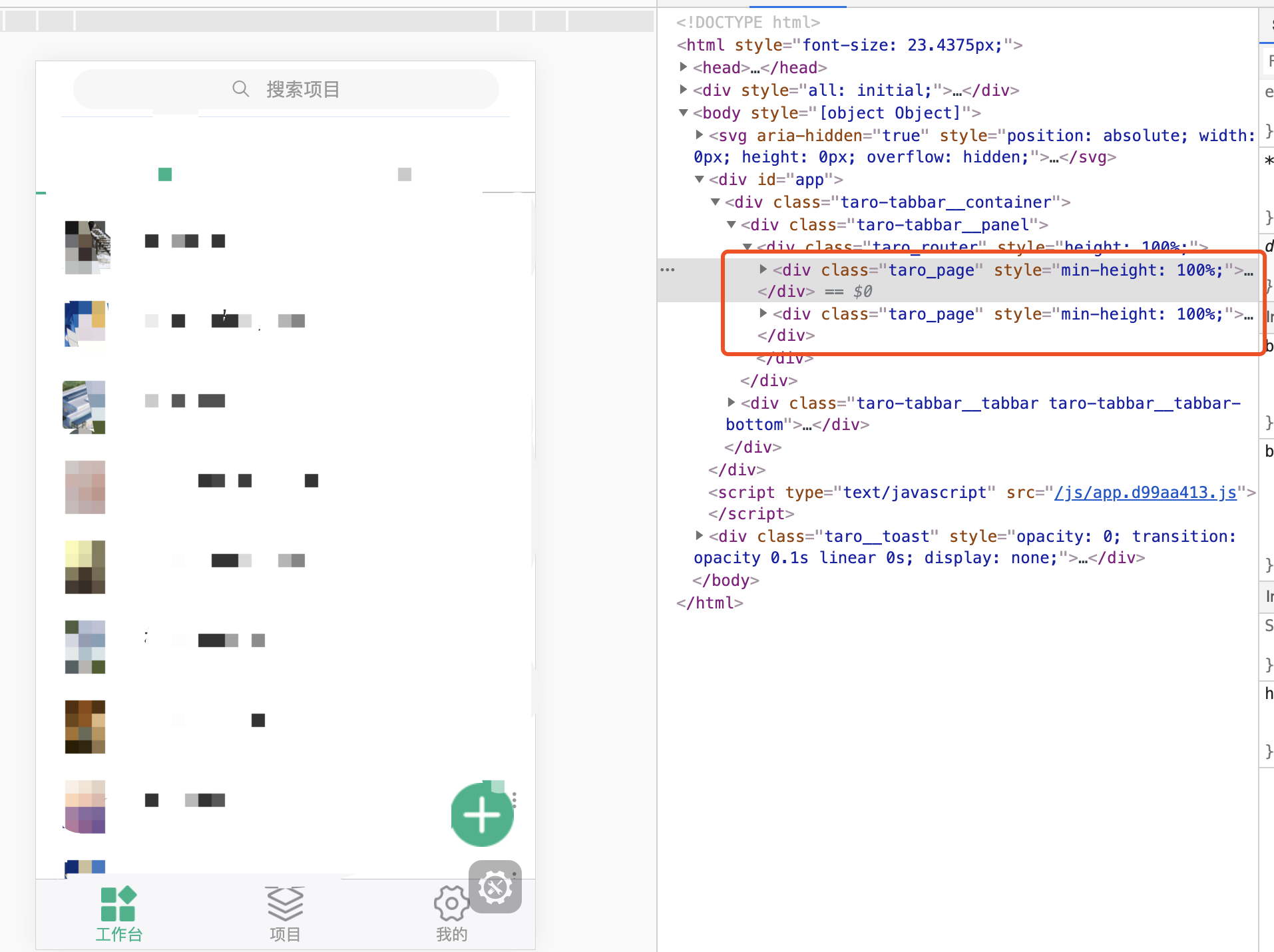Click the search magnifier icon
Screen dimensions: 1274x952
click(240, 89)
